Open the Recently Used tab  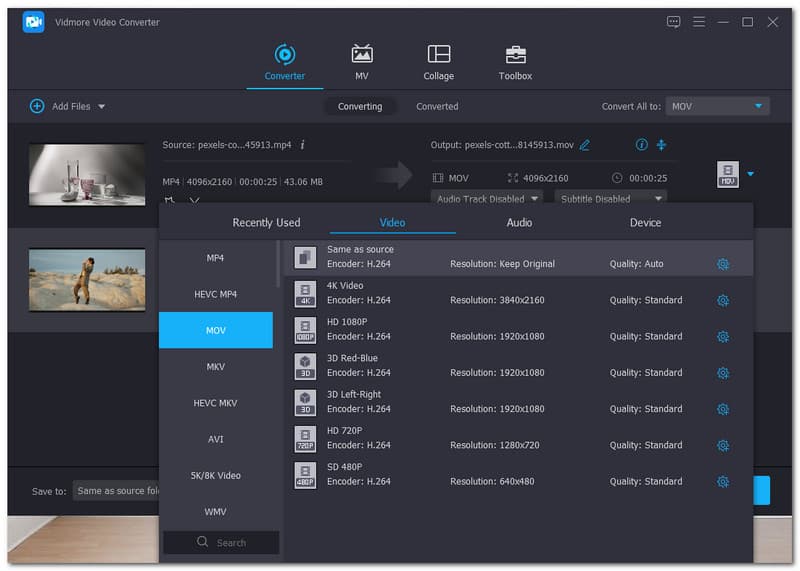266,222
